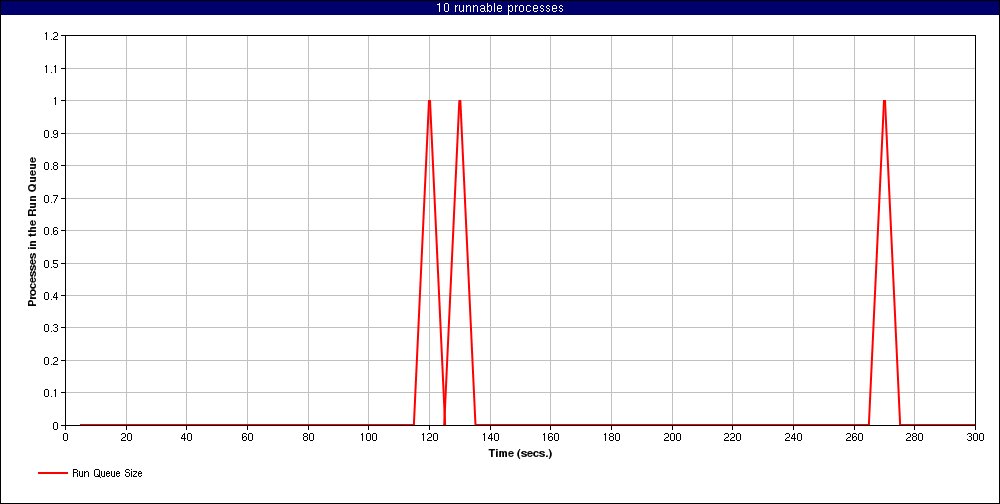The width and height of the screenshot is (1000, 504).
Task: Click the red legend line swatch
Action: (x=52, y=473)
